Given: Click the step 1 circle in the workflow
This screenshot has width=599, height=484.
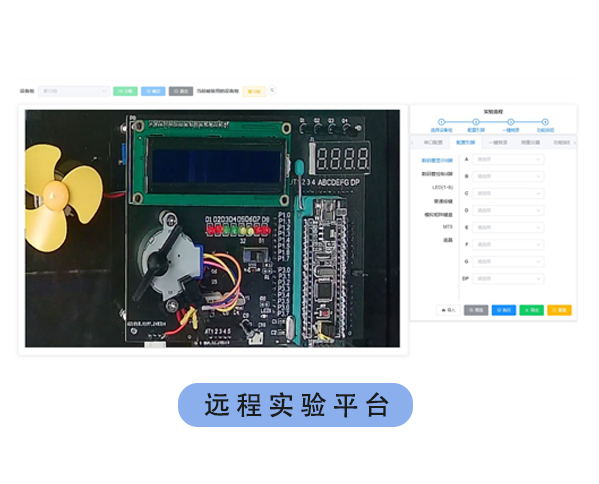Looking at the screenshot, I should (x=441, y=122).
